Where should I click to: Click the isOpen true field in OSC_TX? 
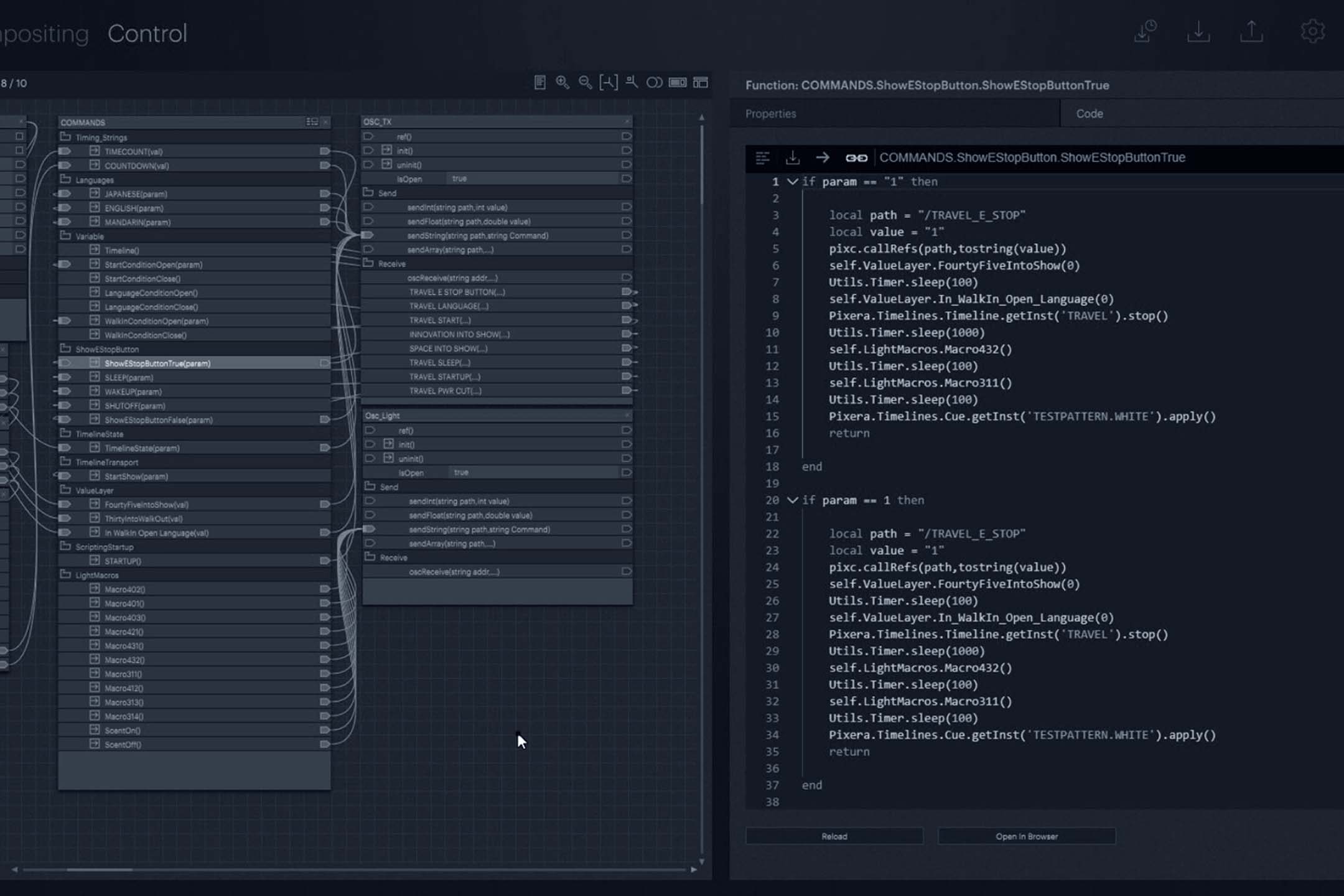coord(532,179)
